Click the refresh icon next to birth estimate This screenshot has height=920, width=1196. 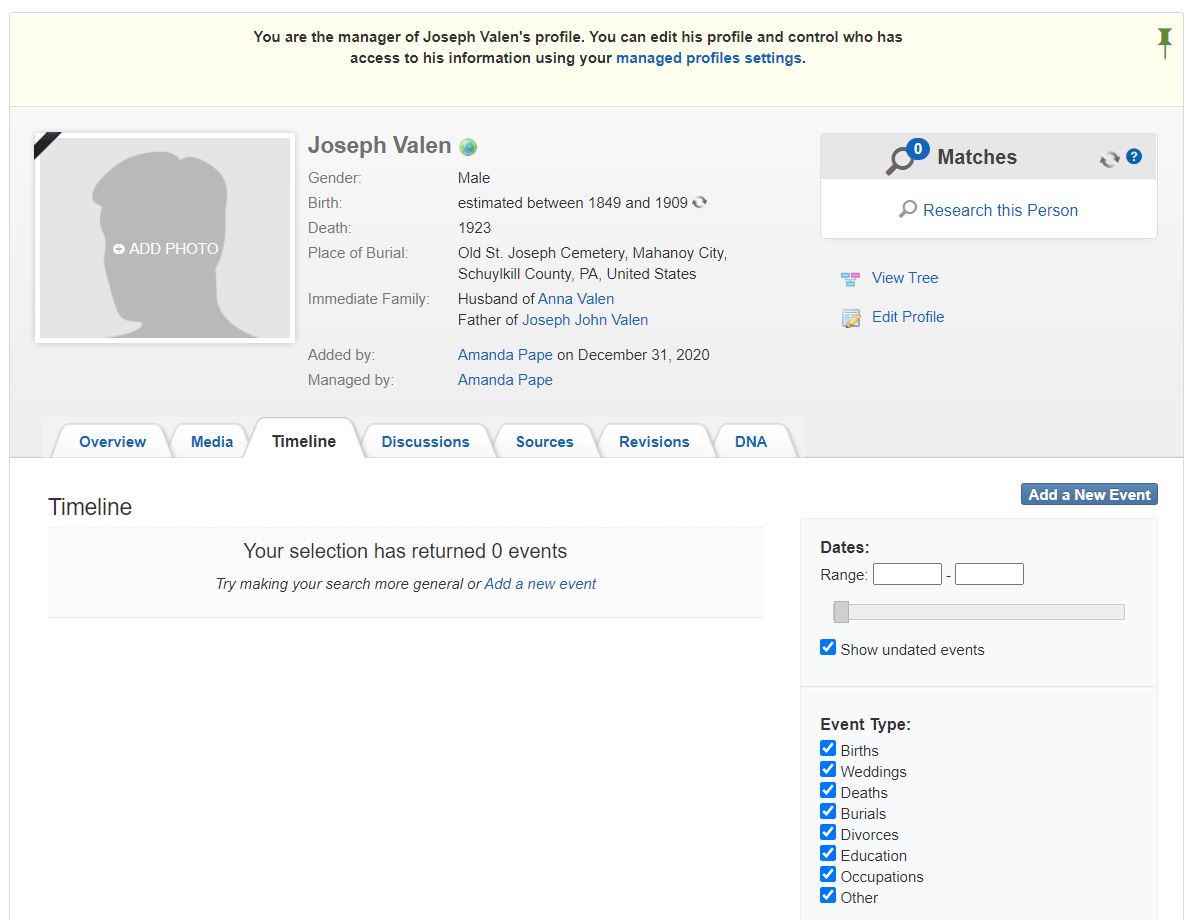coord(700,202)
